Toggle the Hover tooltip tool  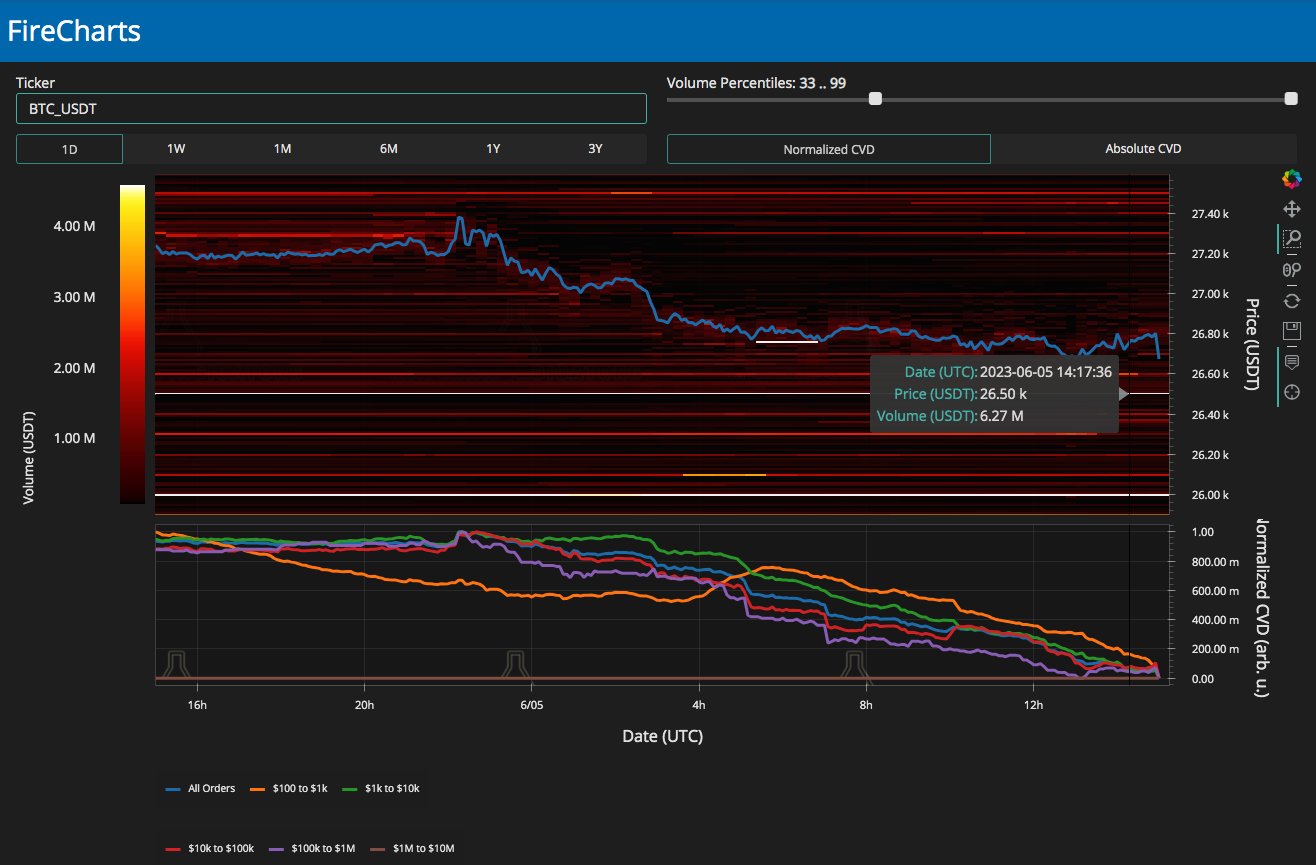[x=1291, y=361]
